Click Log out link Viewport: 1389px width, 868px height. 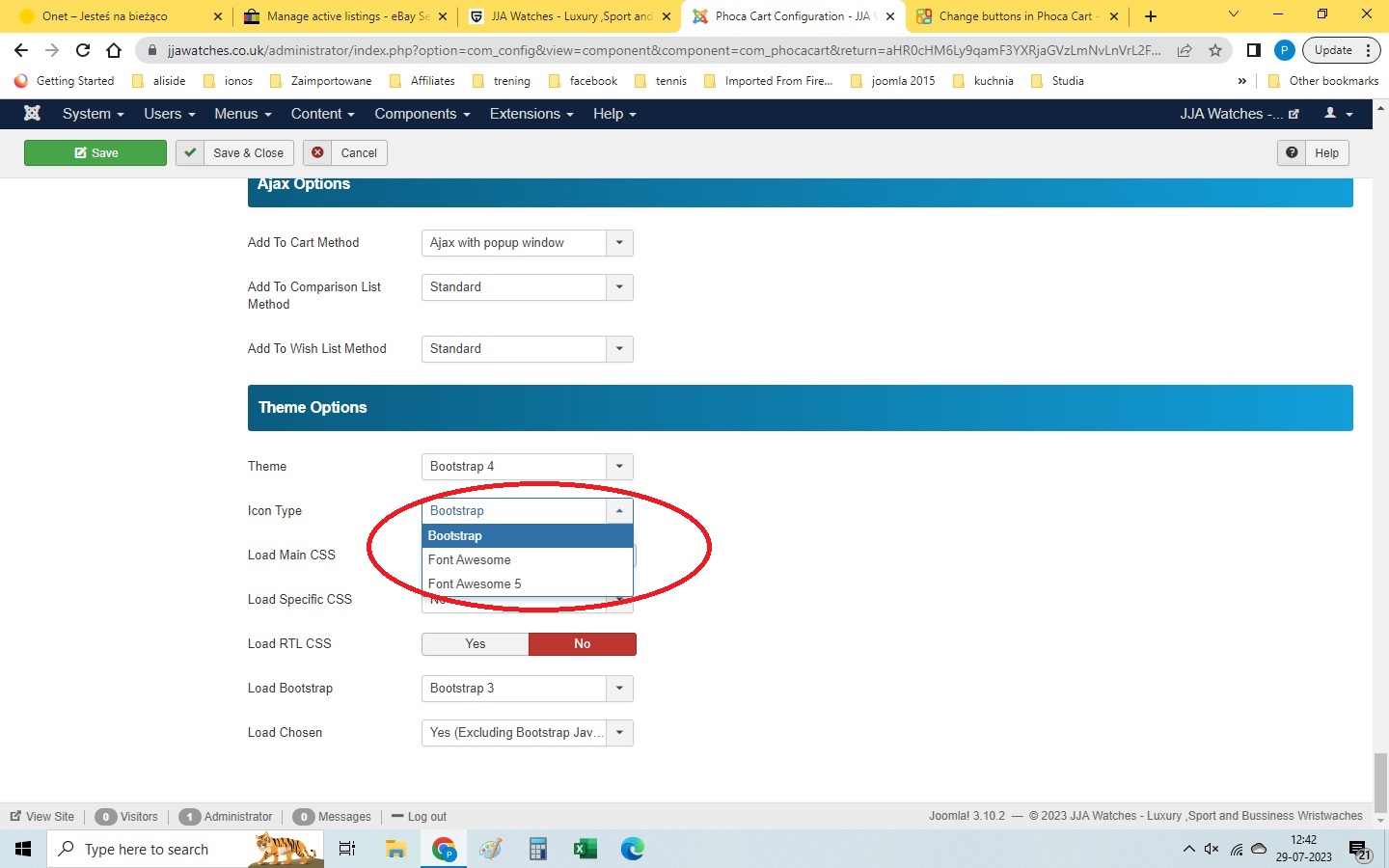[419, 817]
